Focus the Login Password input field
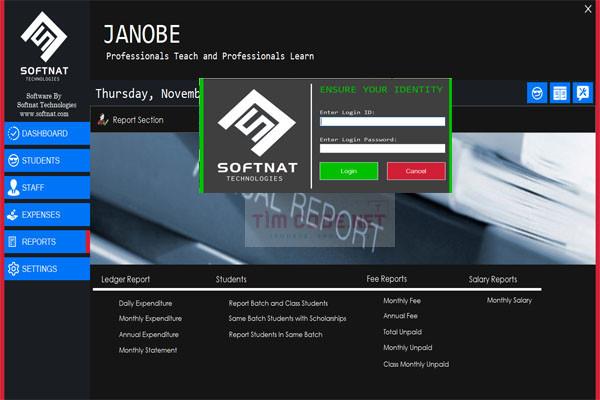 pos(382,149)
